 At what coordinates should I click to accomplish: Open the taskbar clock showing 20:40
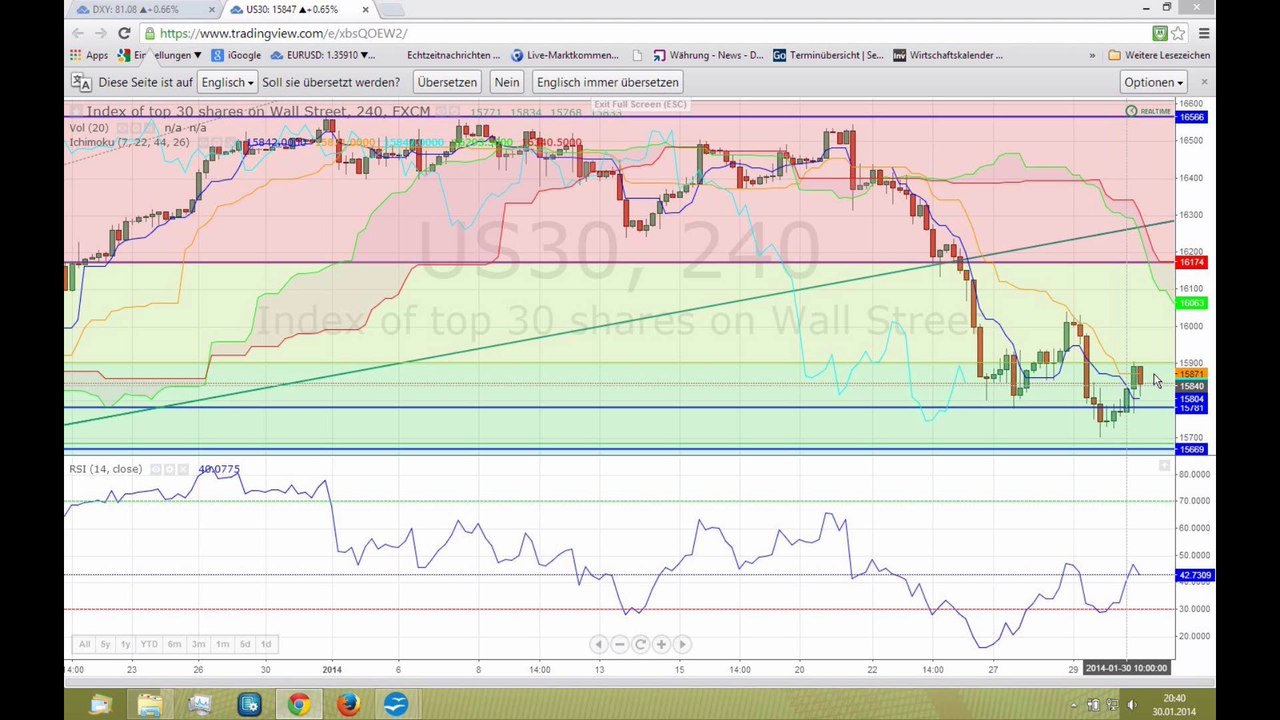1174,705
